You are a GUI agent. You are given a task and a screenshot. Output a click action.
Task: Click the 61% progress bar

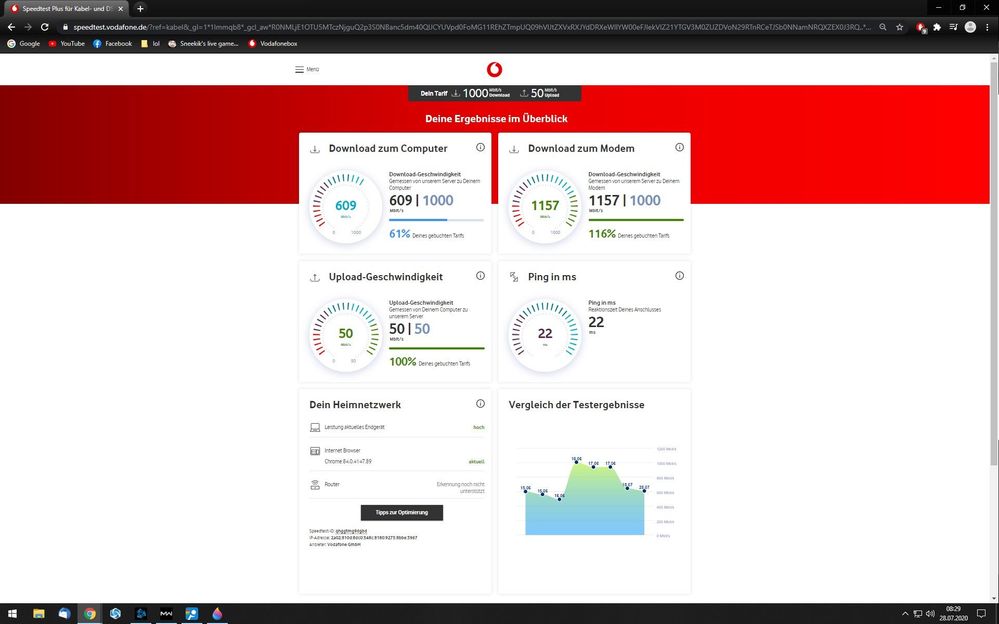point(436,220)
